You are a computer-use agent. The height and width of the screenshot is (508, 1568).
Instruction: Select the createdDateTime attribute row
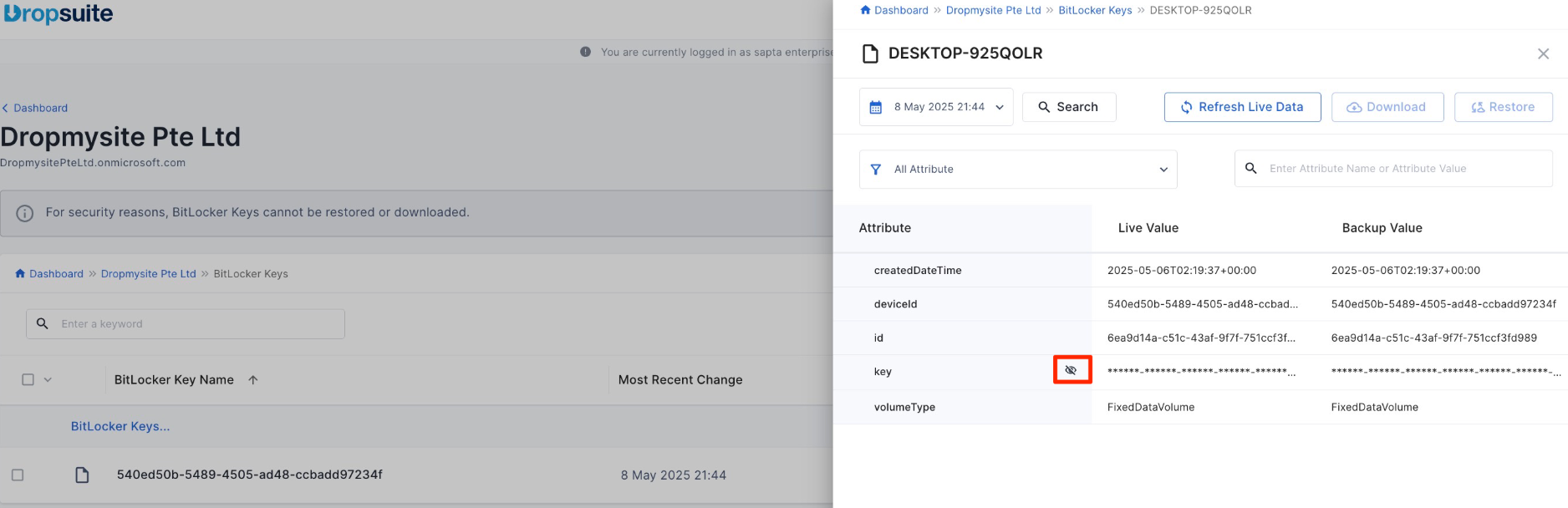click(x=1200, y=270)
